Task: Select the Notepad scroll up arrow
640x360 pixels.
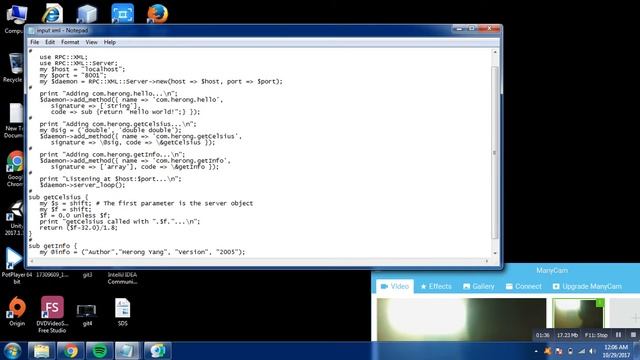Action: pyautogui.click(x=495, y=52)
